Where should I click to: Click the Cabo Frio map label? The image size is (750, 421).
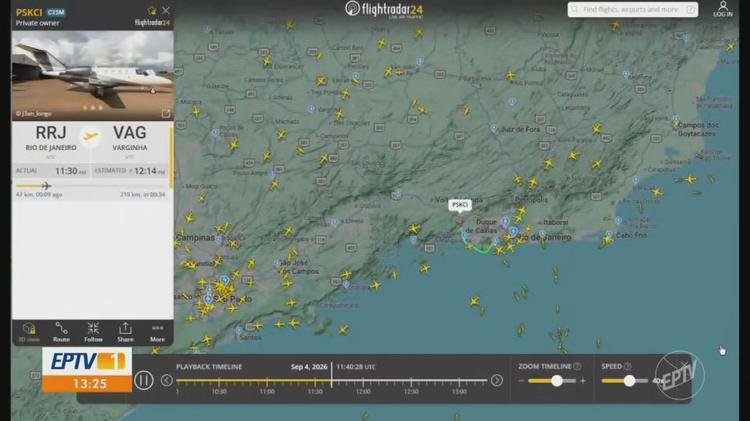pos(631,235)
